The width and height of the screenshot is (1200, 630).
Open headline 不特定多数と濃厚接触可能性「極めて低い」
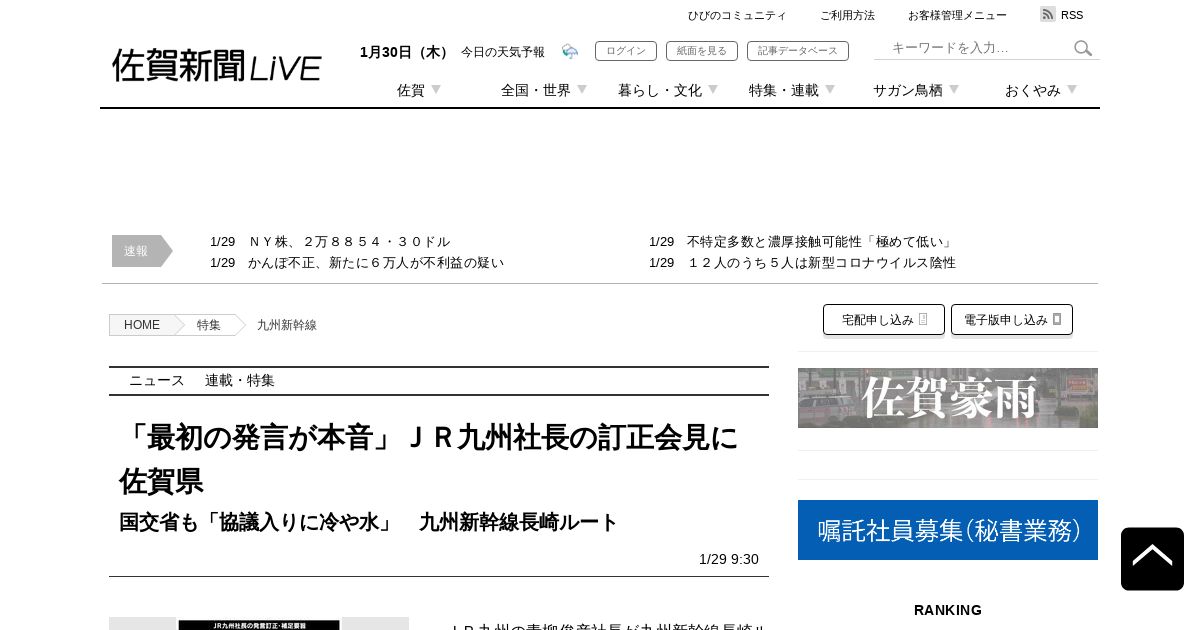[821, 242]
